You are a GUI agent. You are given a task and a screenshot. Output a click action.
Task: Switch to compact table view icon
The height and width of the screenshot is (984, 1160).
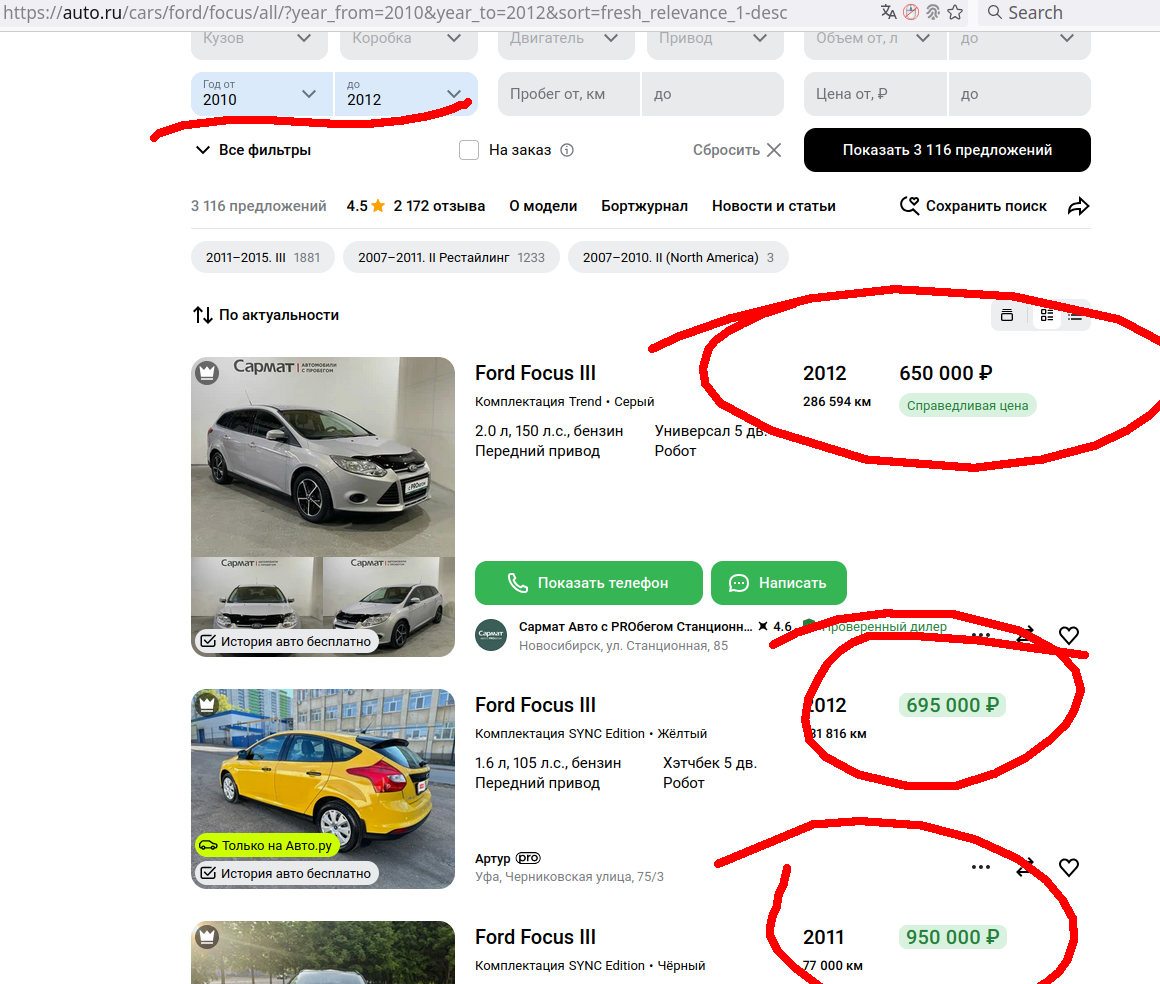[x=1075, y=315]
